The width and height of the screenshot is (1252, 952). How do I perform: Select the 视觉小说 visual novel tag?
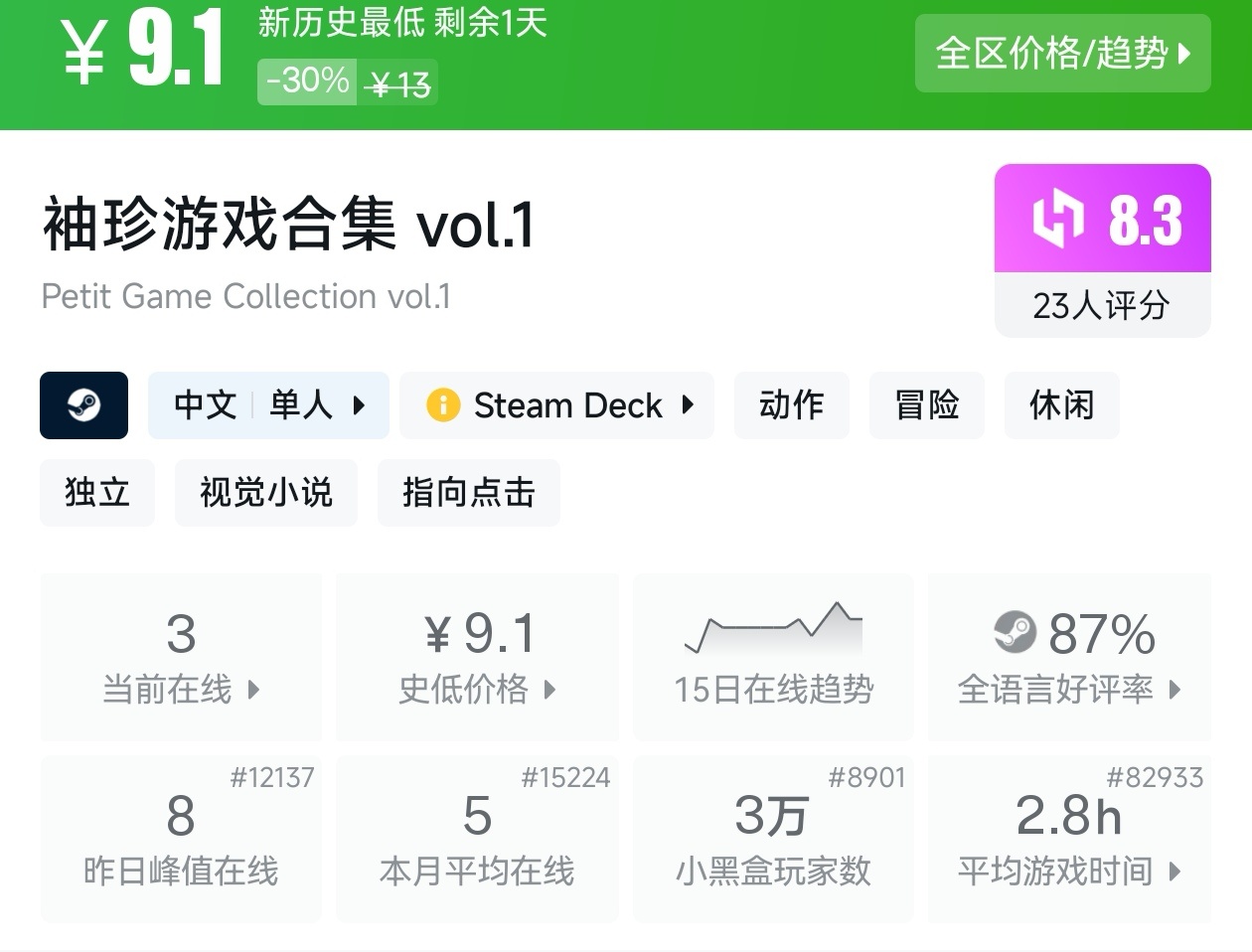[x=266, y=493]
